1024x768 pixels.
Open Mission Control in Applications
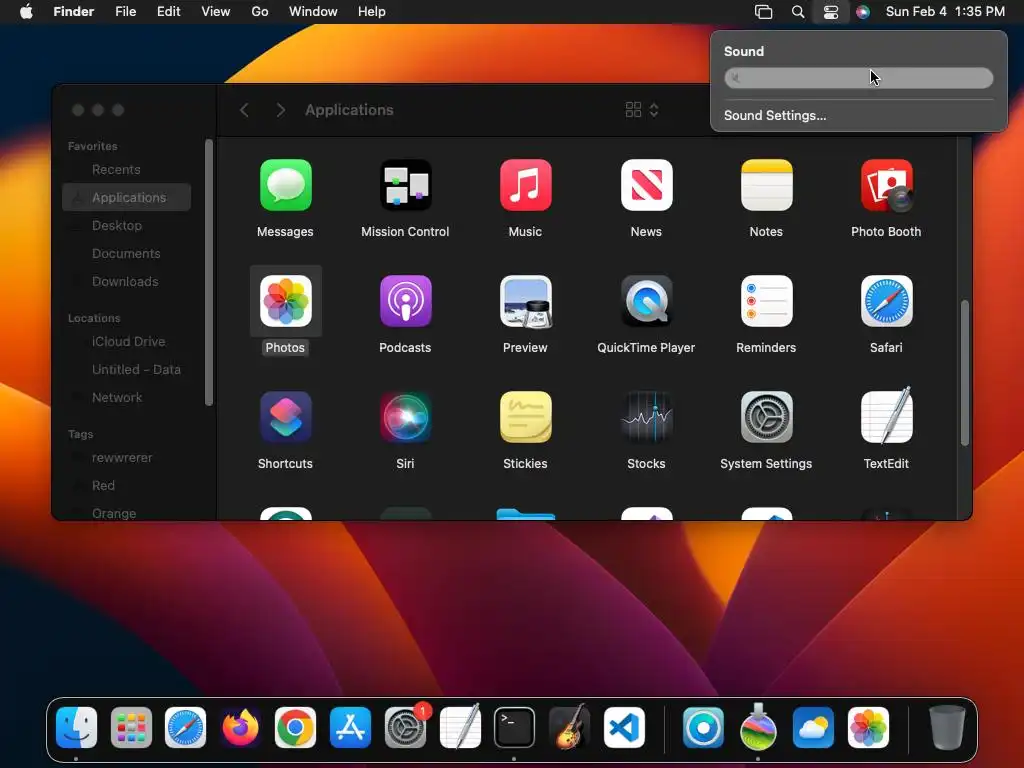(x=406, y=185)
